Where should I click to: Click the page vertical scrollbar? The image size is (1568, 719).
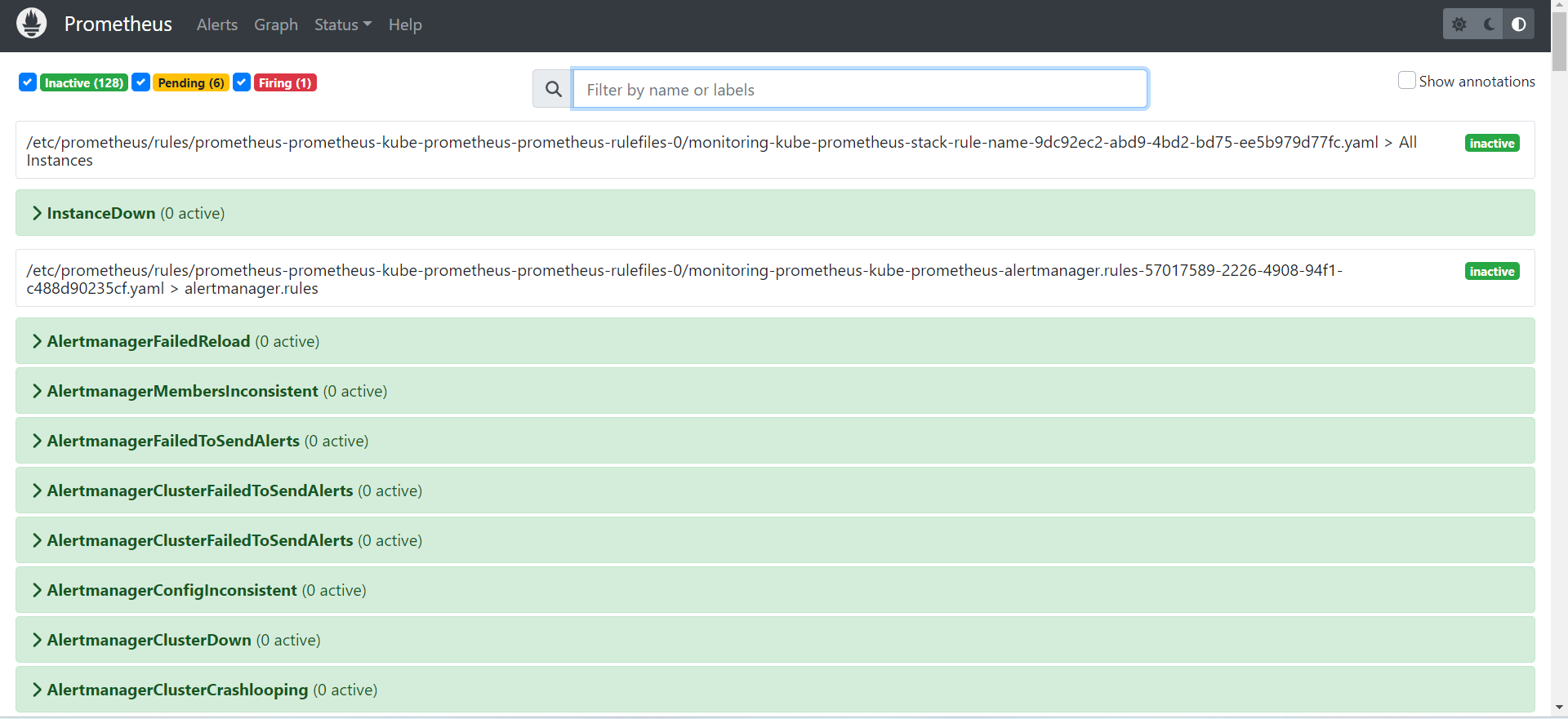pyautogui.click(x=1559, y=41)
